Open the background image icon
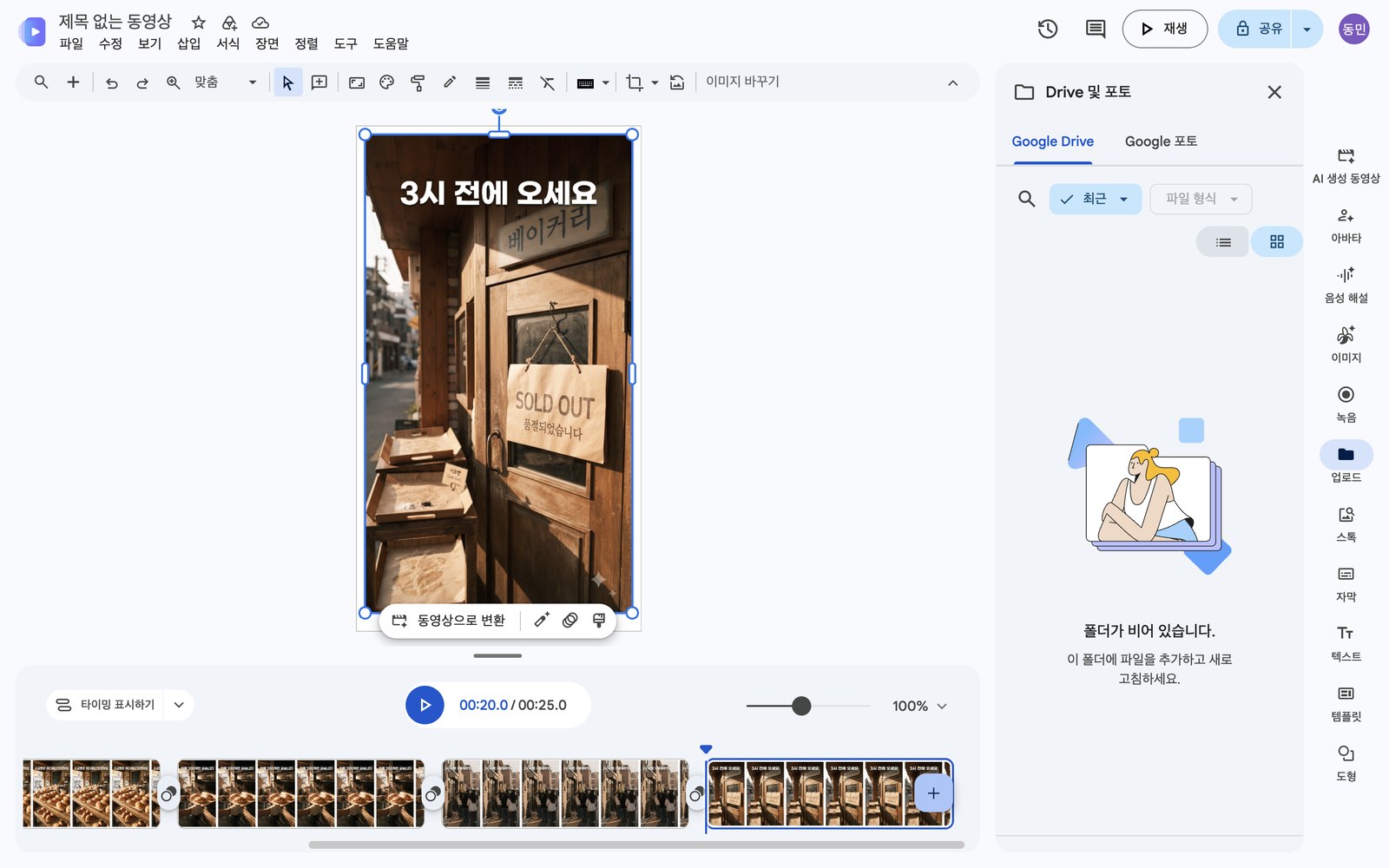This screenshot has width=1389, height=868. pos(357,82)
